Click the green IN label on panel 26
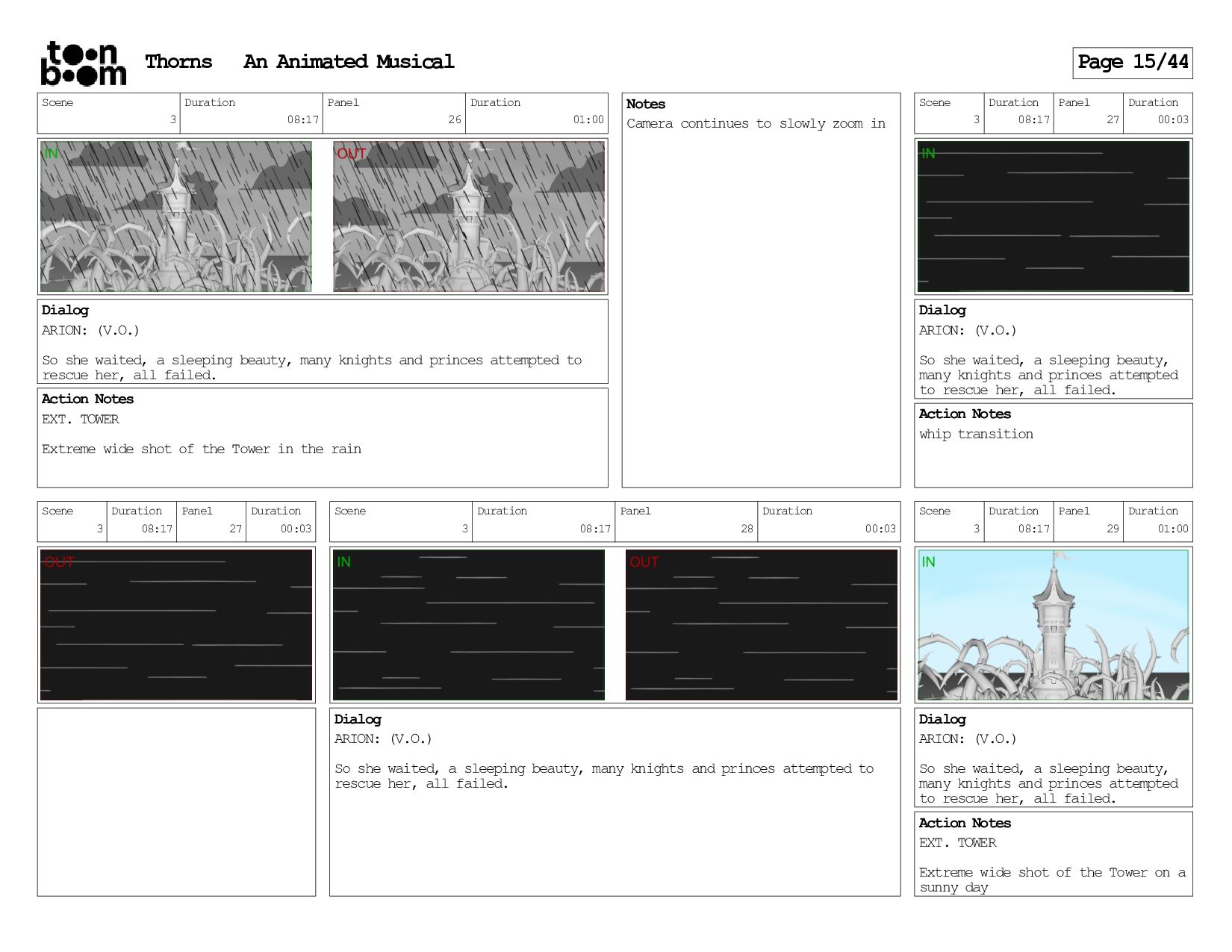The height and width of the screenshot is (952, 1232). pyautogui.click(x=51, y=154)
